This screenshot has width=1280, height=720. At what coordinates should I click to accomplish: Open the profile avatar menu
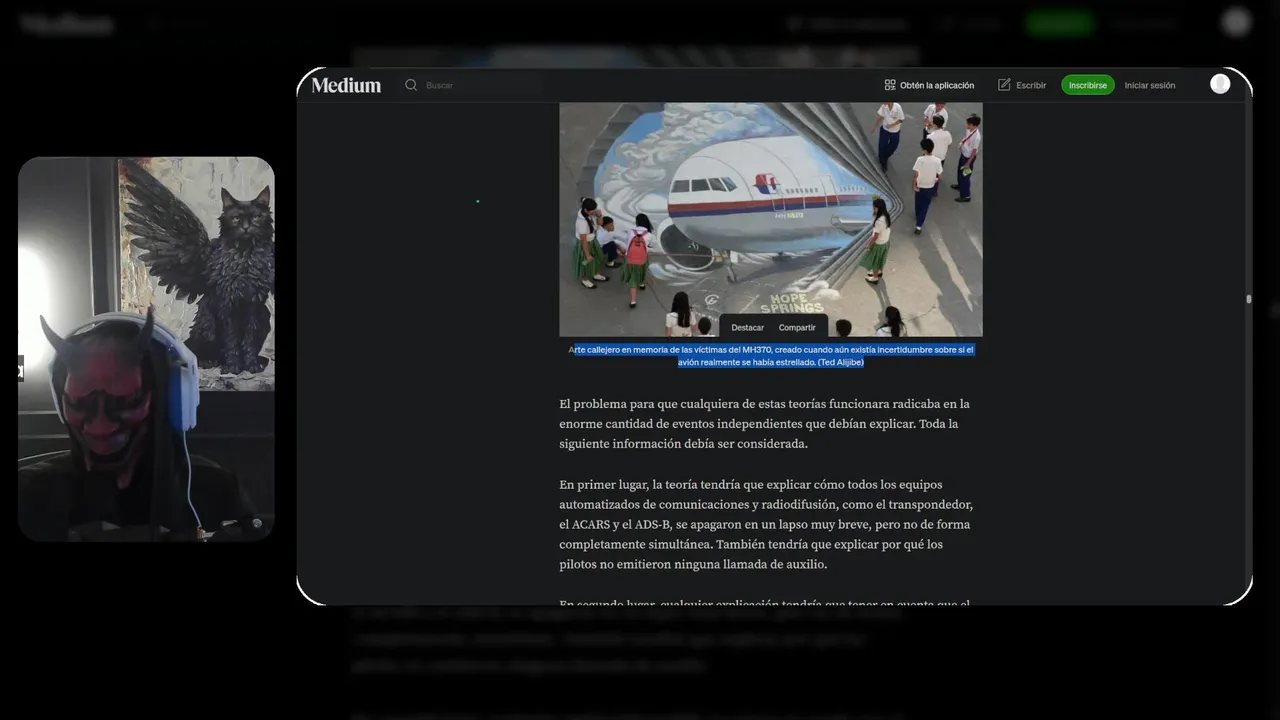click(x=1220, y=84)
